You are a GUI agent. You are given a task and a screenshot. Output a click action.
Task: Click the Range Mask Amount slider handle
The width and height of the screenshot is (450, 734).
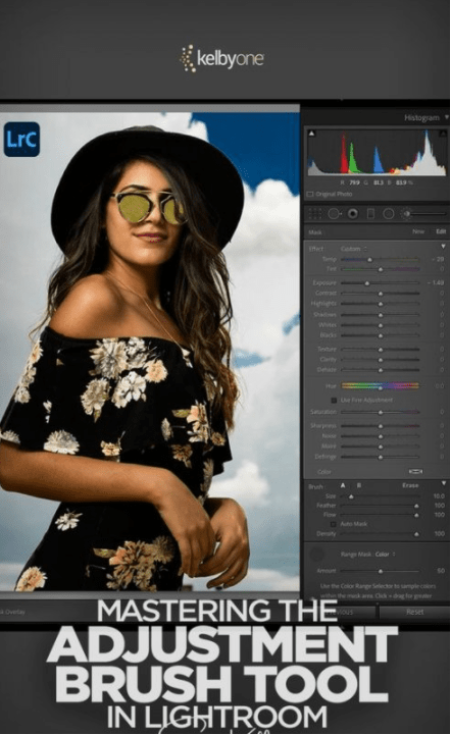pyautogui.click(x=380, y=572)
